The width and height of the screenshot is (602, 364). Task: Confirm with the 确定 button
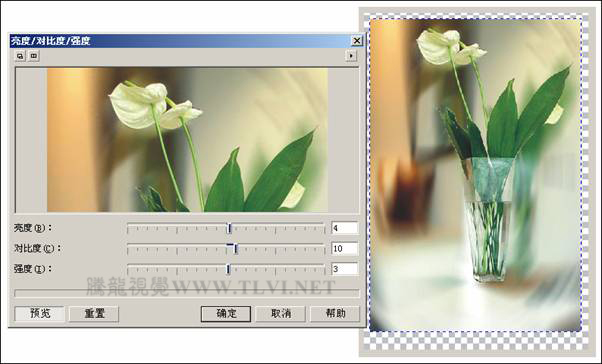pos(226,314)
